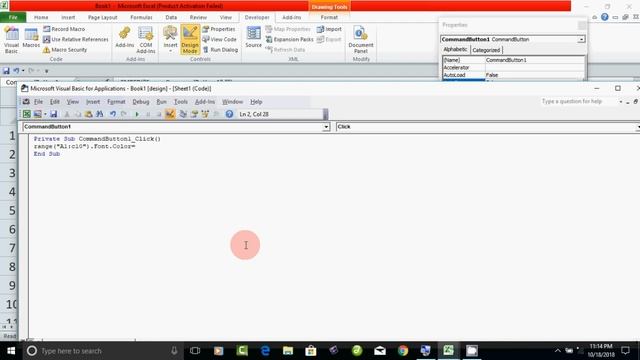The height and width of the screenshot is (360, 640).
Task: Open VBA Window menu
Action: 232,102
